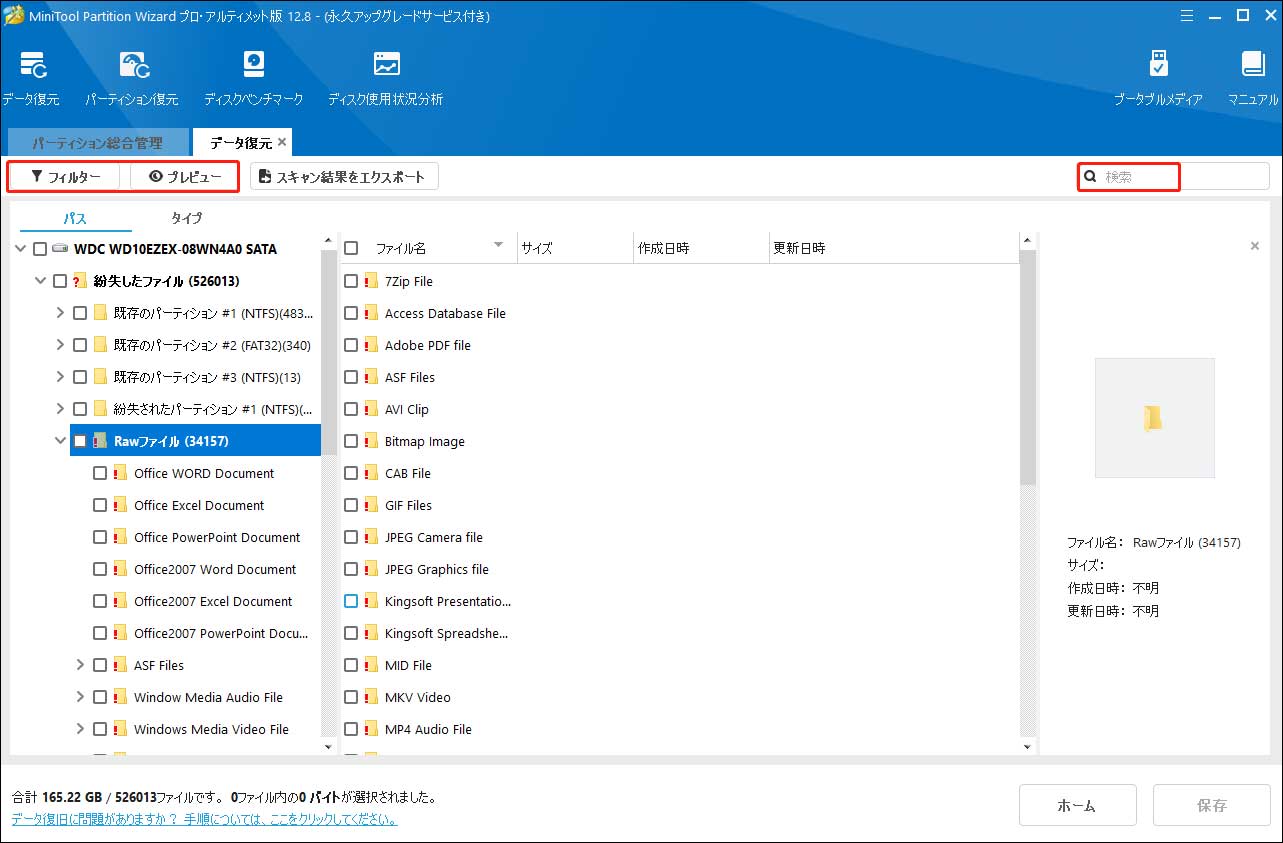Launch the ディスクベンチマーク tool icon

tap(254, 66)
